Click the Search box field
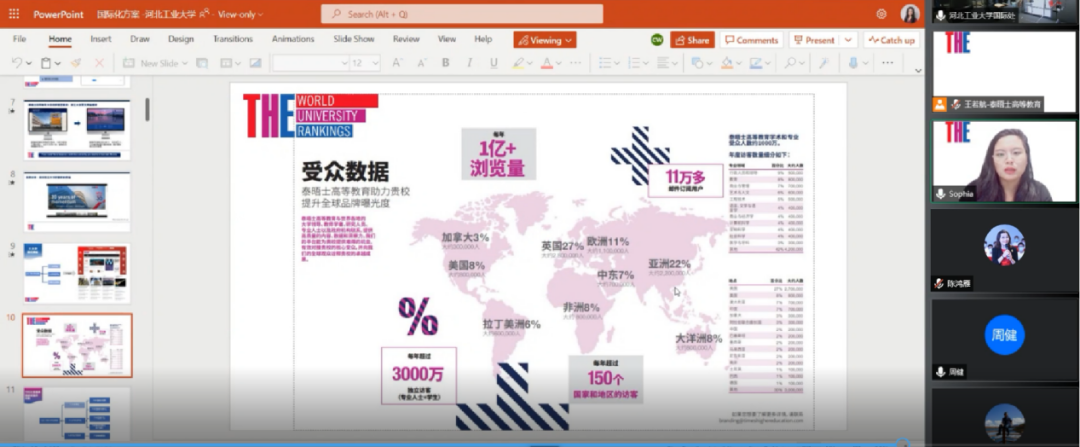Screen dimensions: 1080x447 461,14
